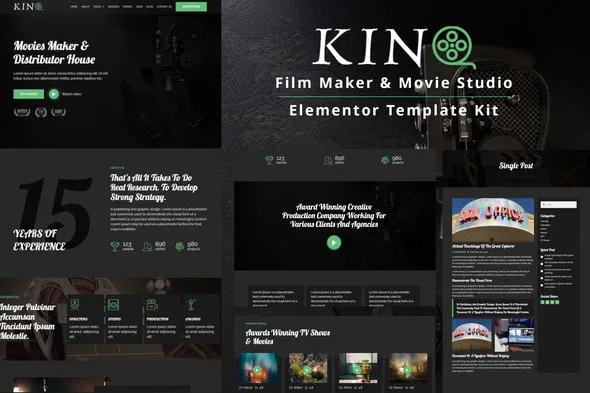Click the Film Maker & Movie Studio title text
590x393 pixels.
[394, 83]
